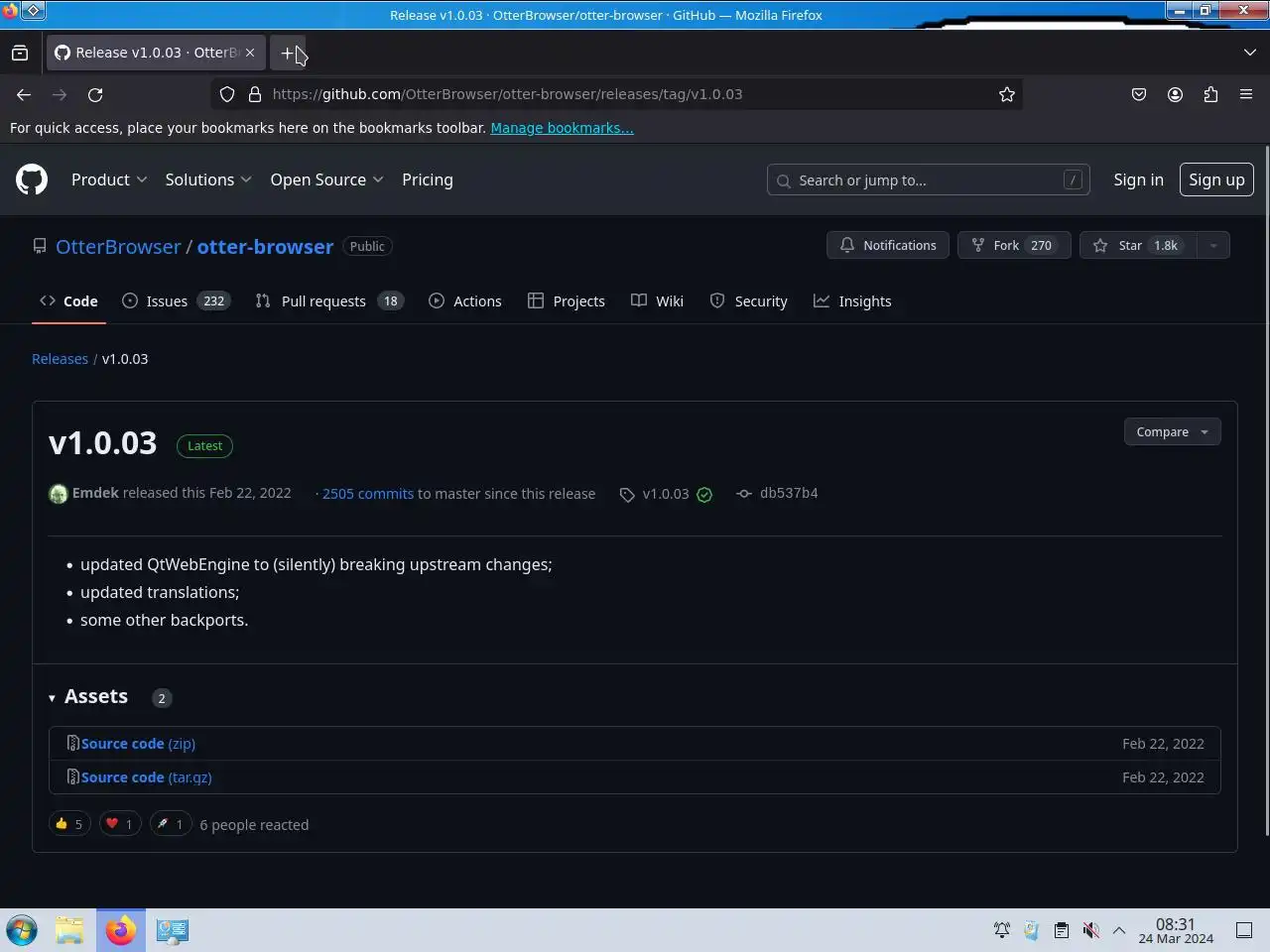1270x952 pixels.
Task: Click the GitHub Octocat logo
Action: 32,179
